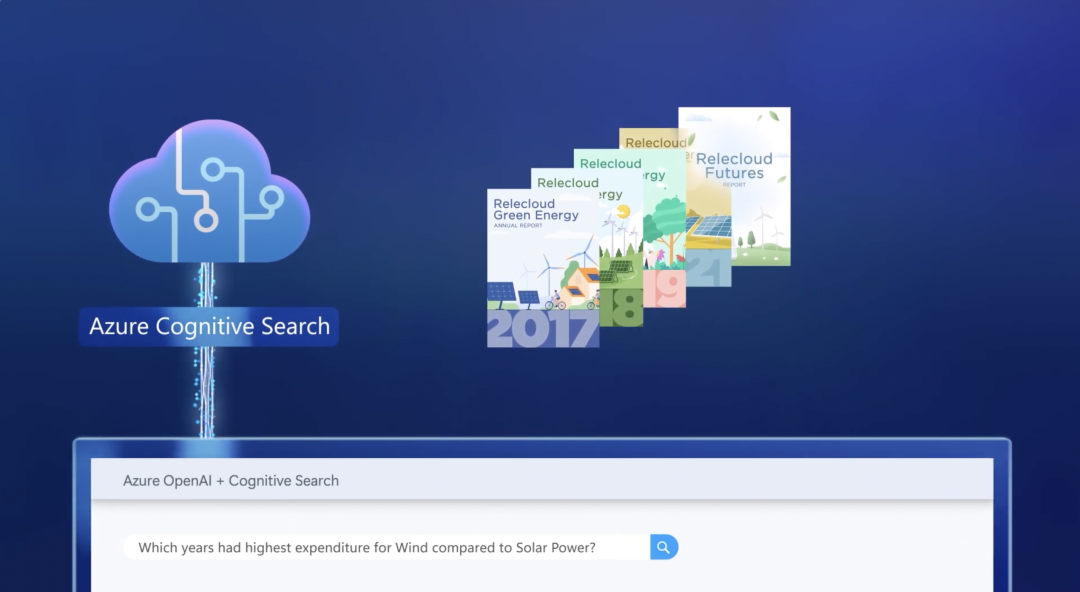Click the Azure Cognitive Search cloud icon
Screen dimensions: 1080x592
(209, 191)
